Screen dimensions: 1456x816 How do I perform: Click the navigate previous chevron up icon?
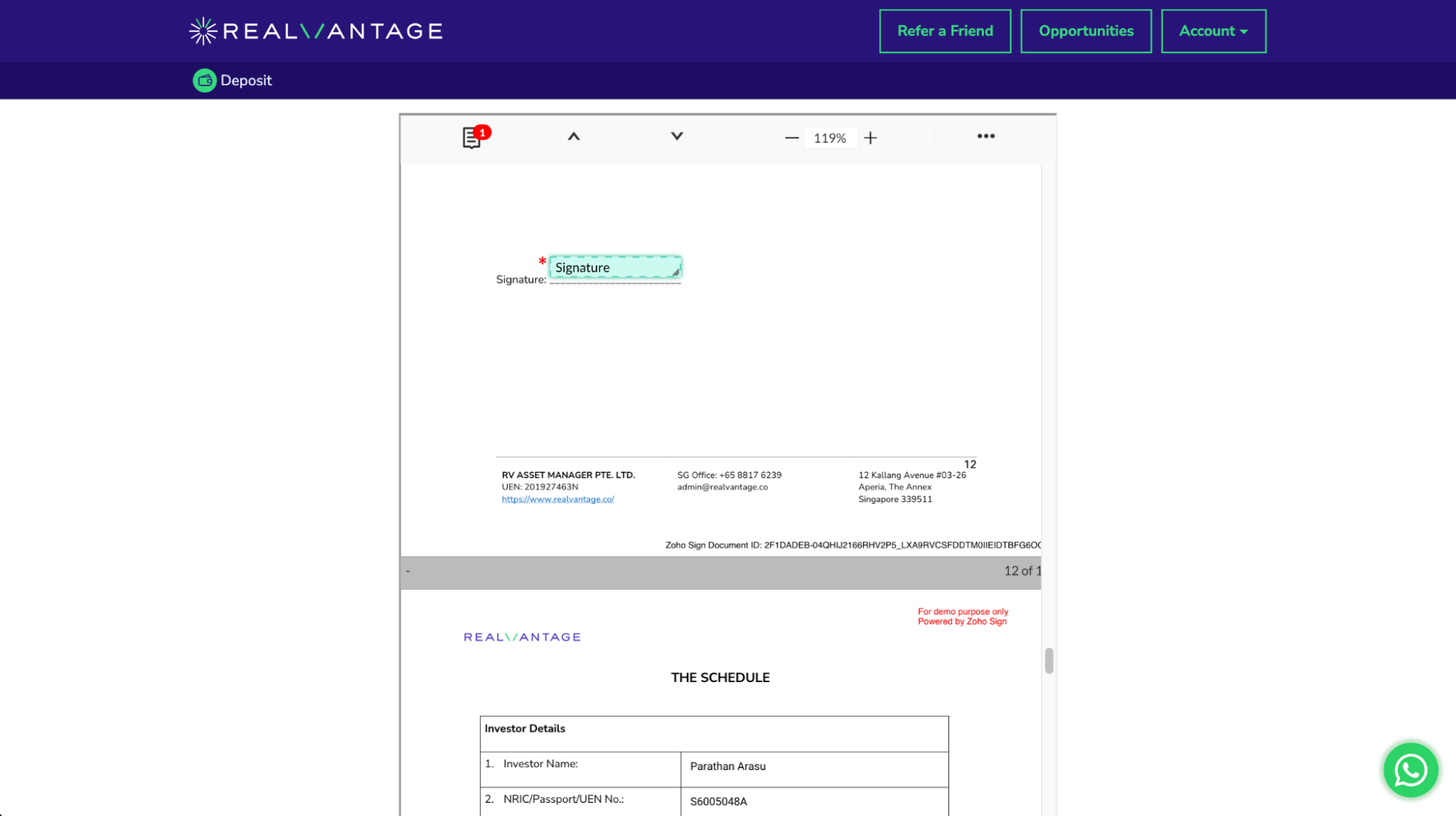pyautogui.click(x=573, y=137)
